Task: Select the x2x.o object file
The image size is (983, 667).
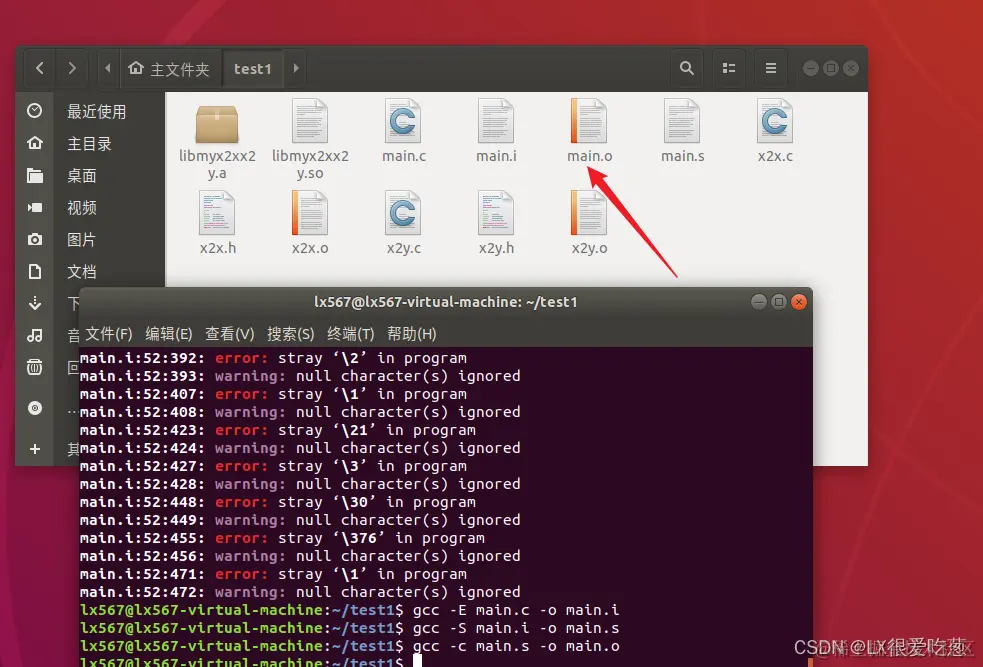Action: pyautogui.click(x=310, y=223)
